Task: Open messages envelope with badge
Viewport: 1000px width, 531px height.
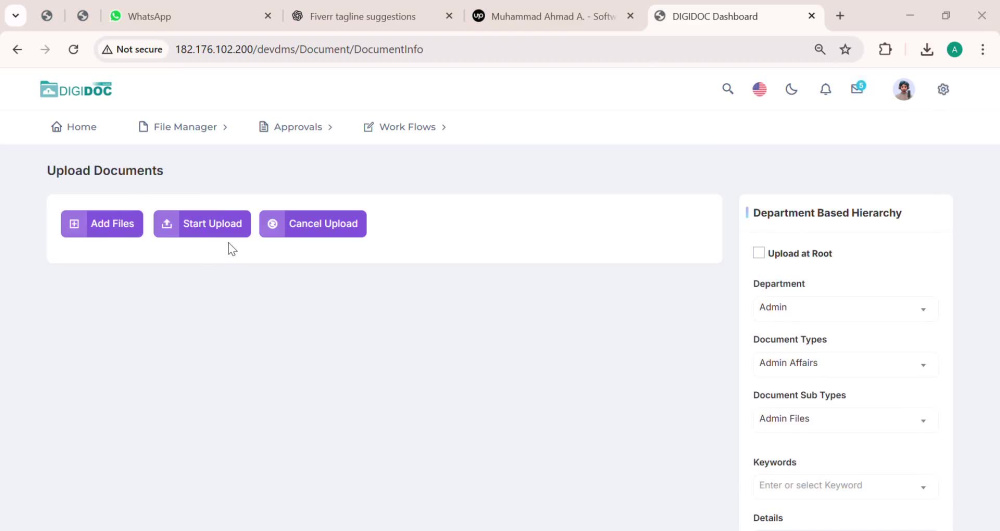Action: 858,88
